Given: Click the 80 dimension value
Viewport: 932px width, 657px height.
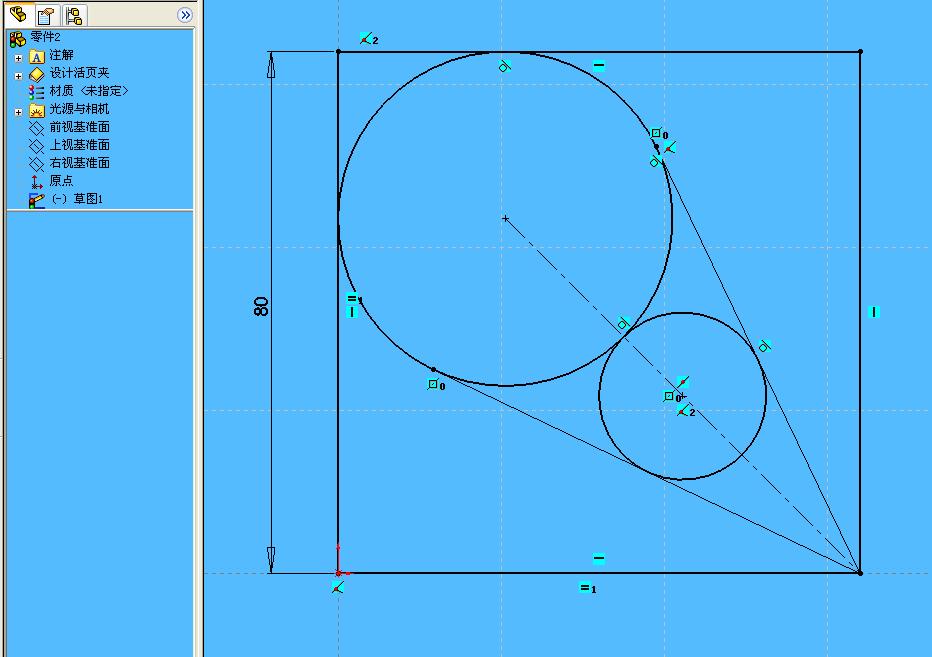Looking at the screenshot, I should (x=261, y=306).
